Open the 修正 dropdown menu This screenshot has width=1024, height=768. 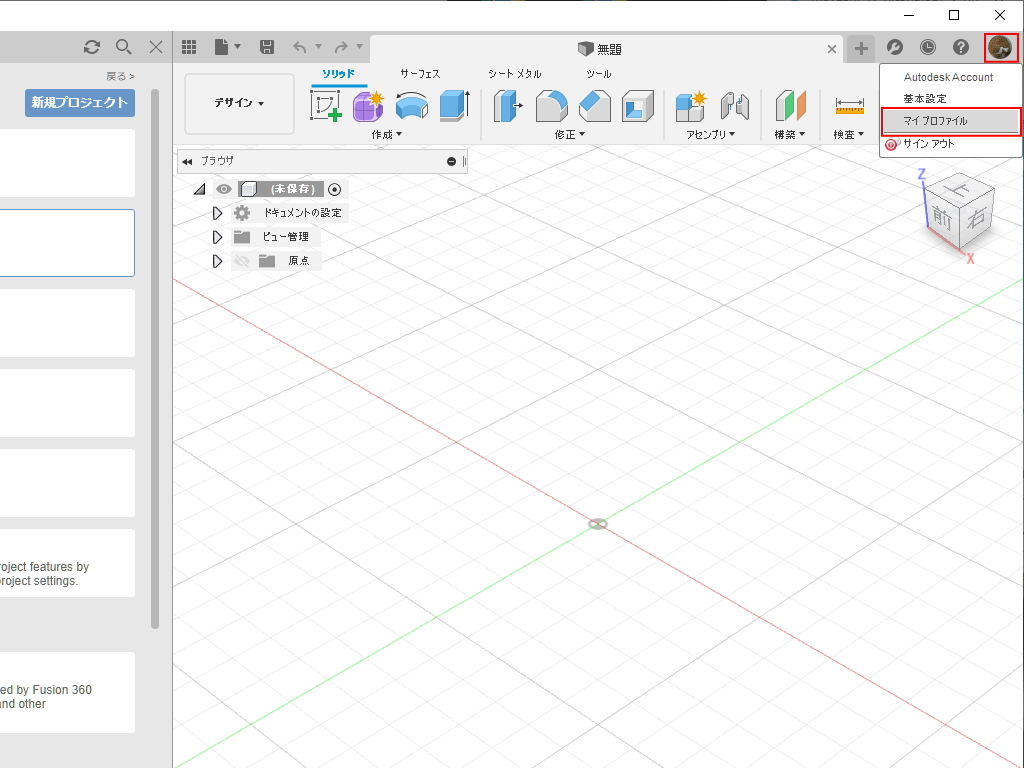(569, 135)
